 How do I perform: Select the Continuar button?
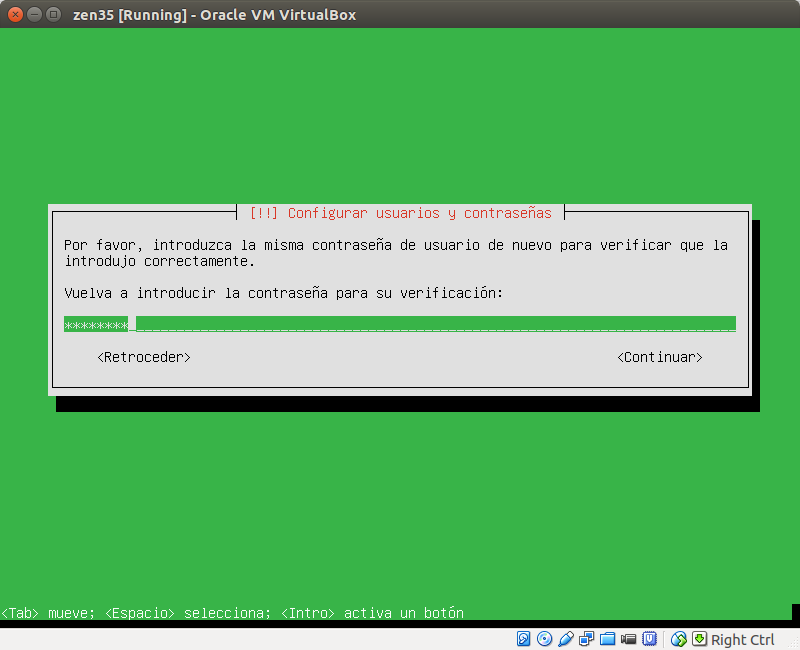pyautogui.click(x=659, y=356)
